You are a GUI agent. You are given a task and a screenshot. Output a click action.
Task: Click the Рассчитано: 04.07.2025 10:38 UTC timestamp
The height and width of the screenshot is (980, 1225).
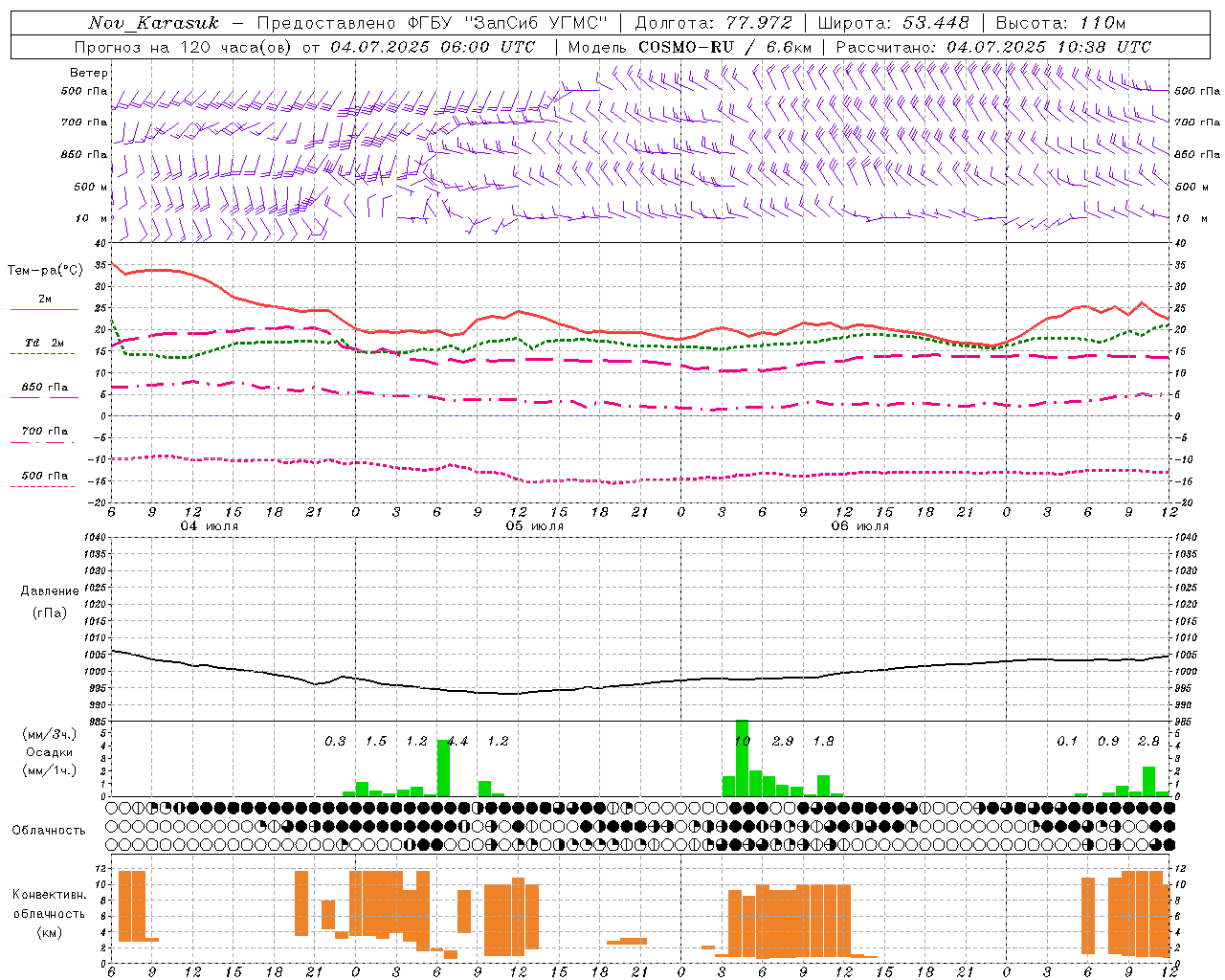click(993, 47)
